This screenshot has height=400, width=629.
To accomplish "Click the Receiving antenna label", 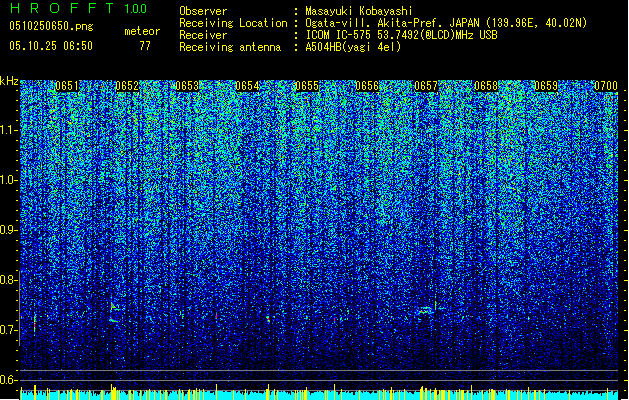I will [230, 47].
